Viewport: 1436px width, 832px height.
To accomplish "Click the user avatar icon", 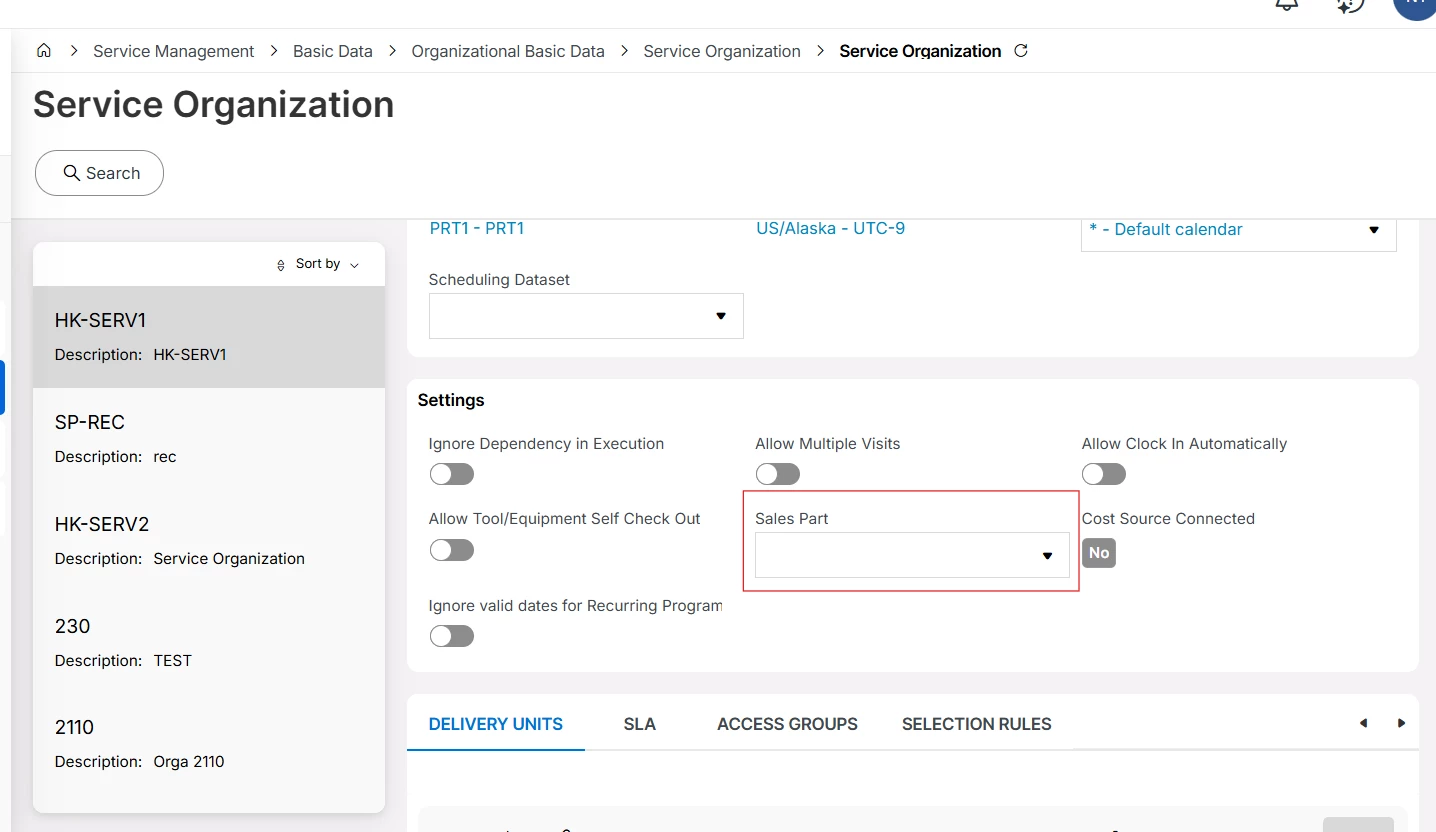I will [x=1415, y=5].
